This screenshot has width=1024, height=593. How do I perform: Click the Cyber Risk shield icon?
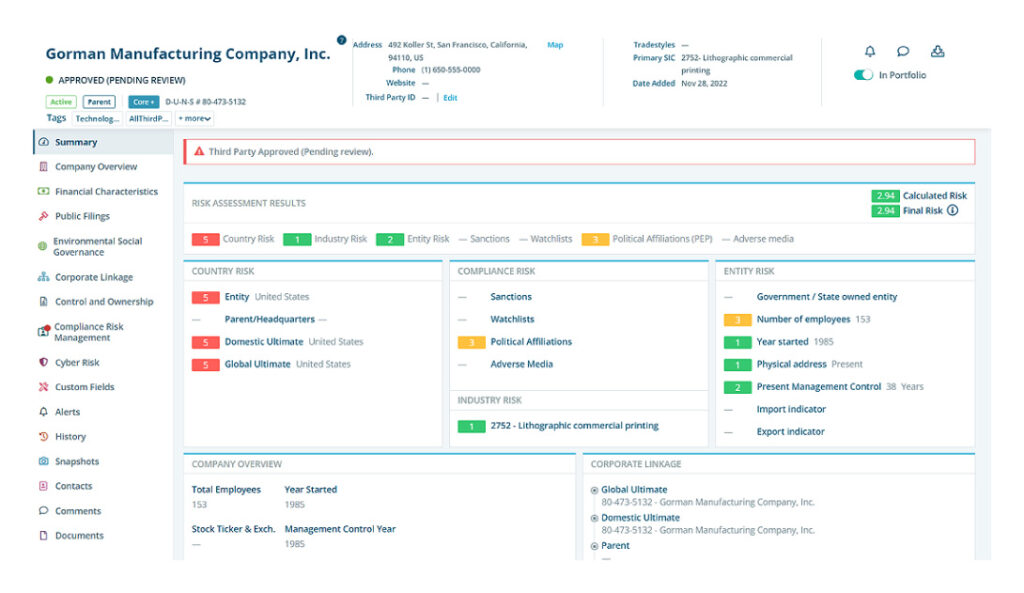(x=43, y=362)
